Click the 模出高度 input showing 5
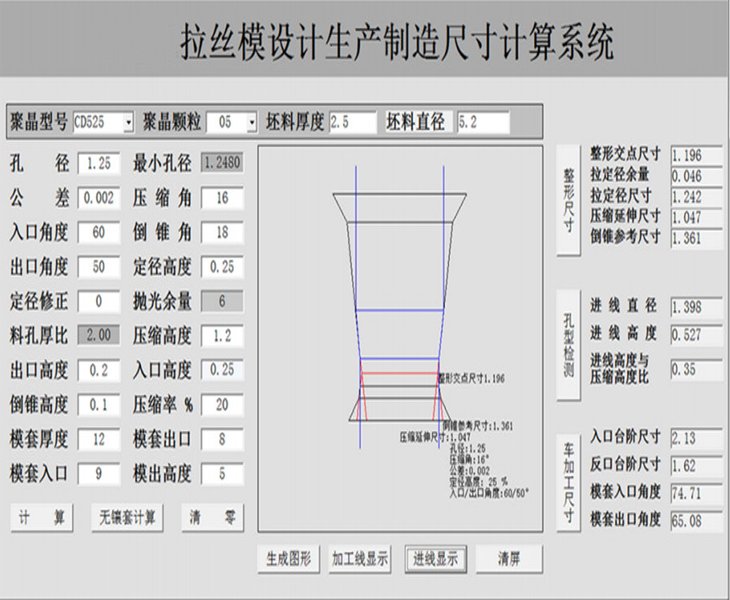Image resolution: width=730 pixels, height=600 pixels. click(222, 474)
